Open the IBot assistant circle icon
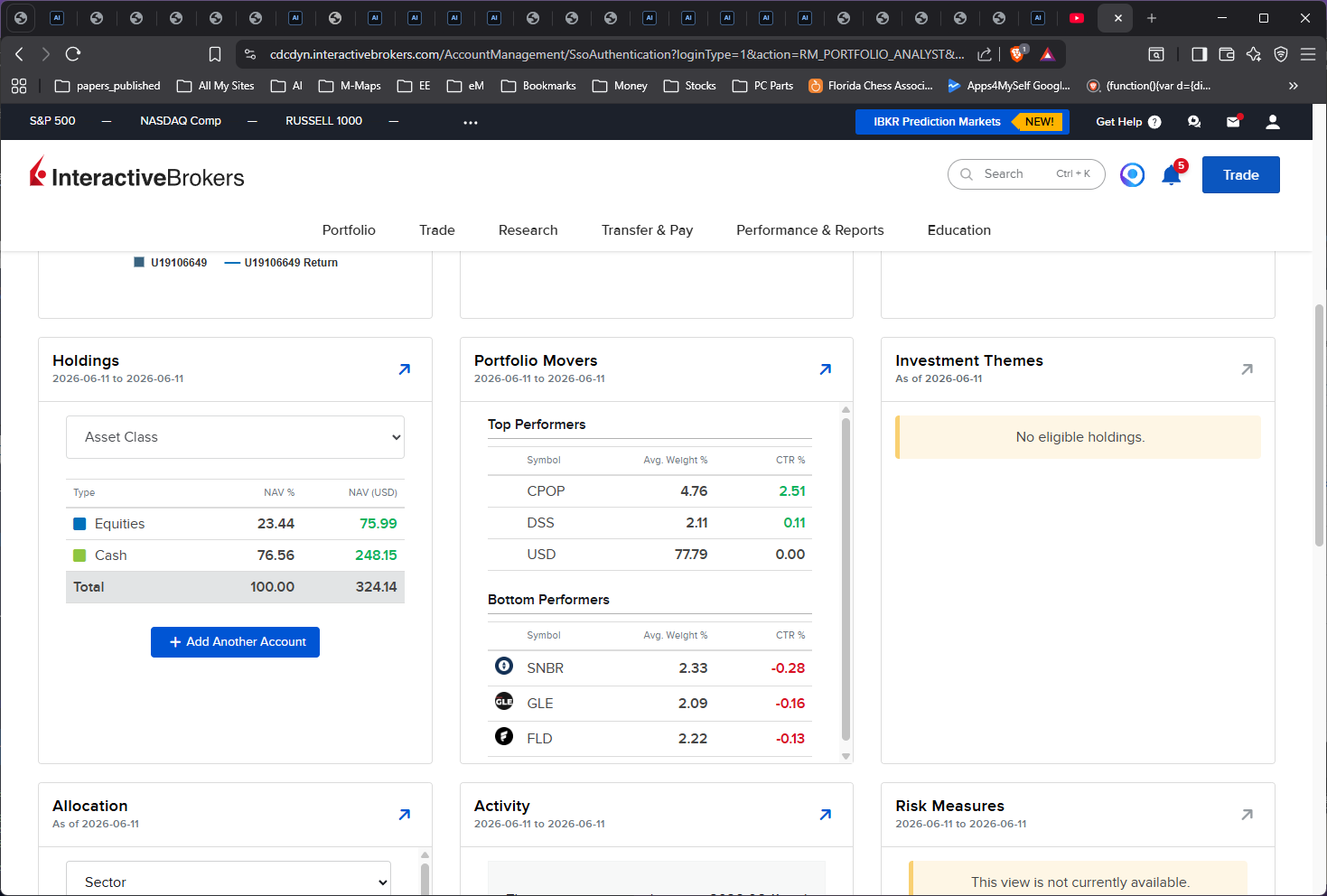 tap(1132, 175)
